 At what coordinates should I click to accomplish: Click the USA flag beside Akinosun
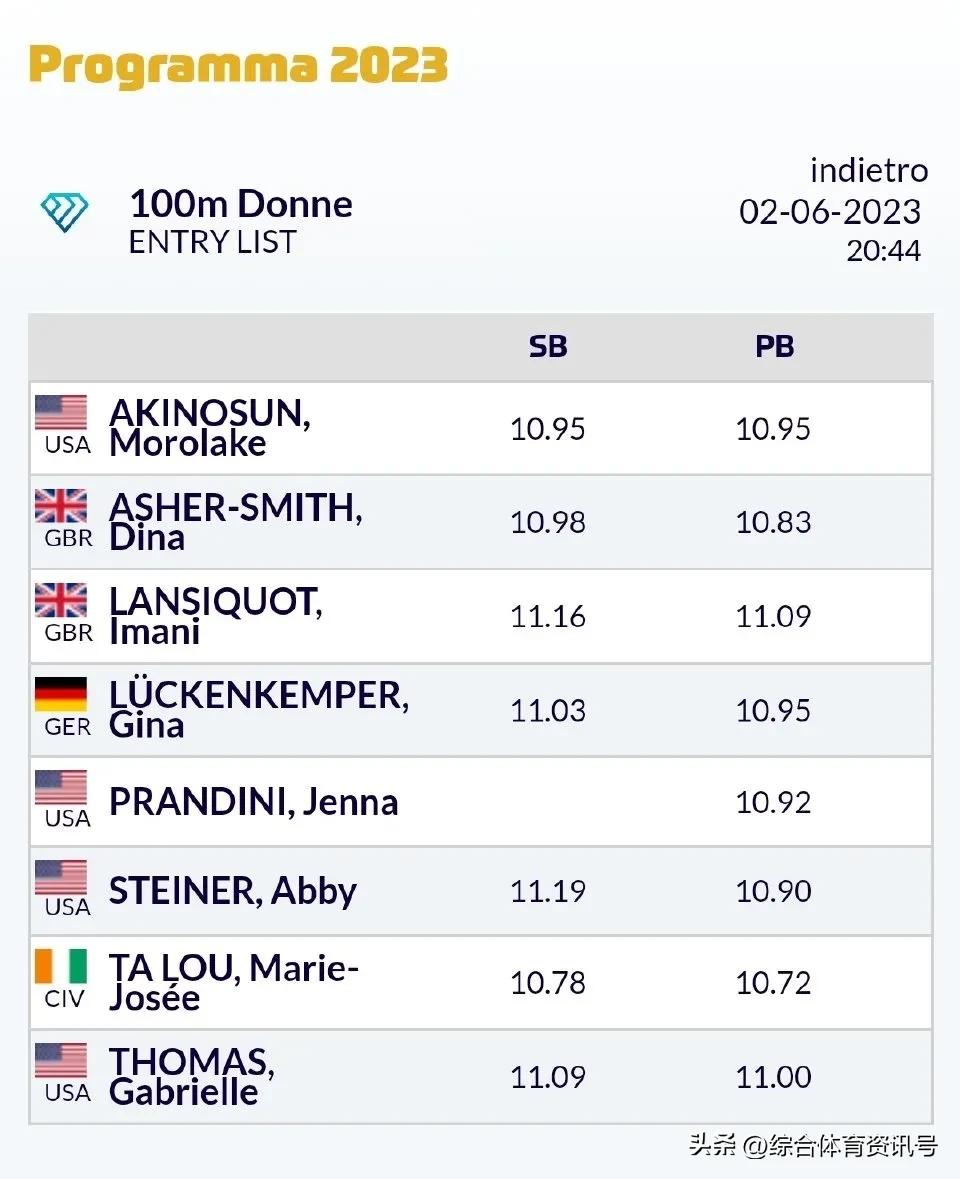61,412
